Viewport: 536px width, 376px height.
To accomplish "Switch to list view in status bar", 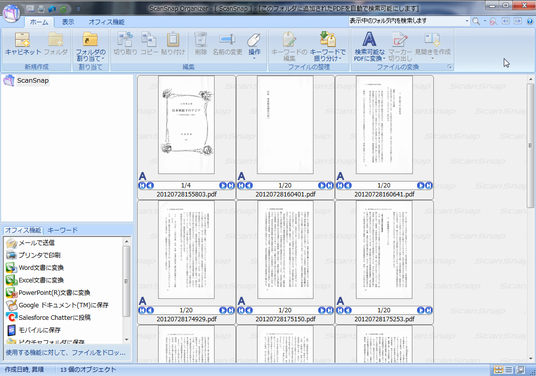I will pos(509,370).
